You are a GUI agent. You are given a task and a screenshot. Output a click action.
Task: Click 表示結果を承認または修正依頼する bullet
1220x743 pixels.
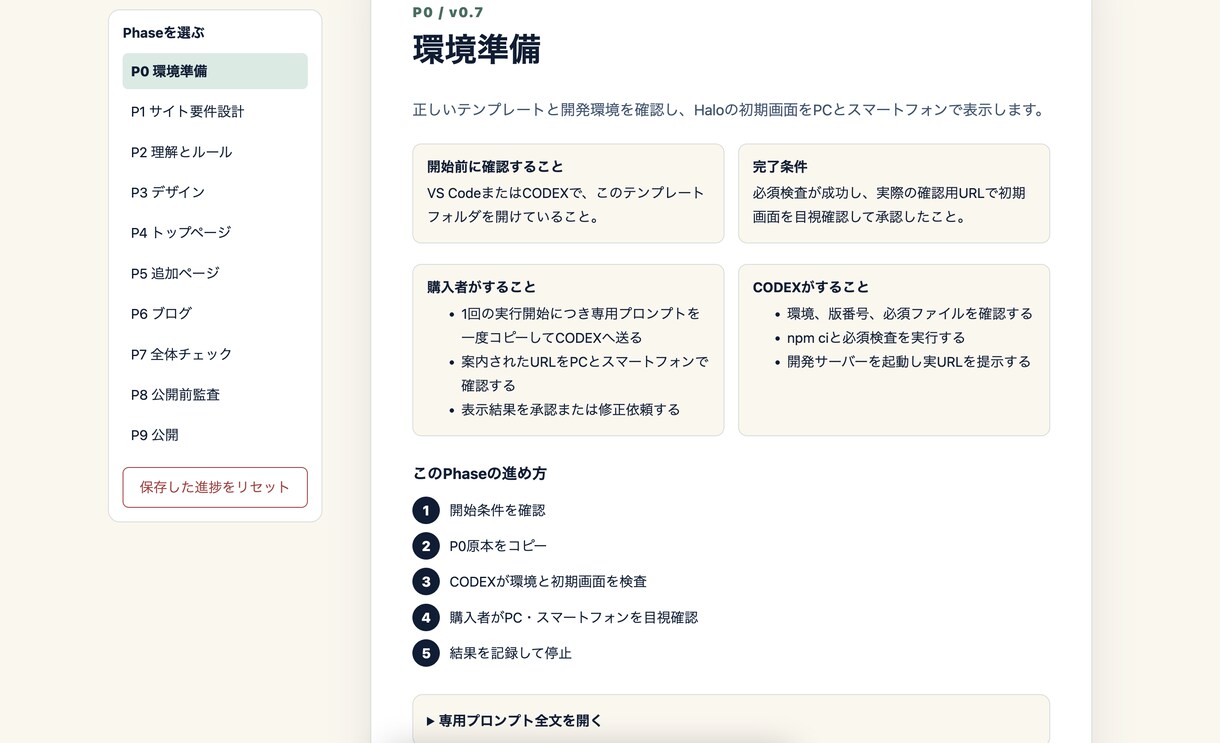pos(571,409)
